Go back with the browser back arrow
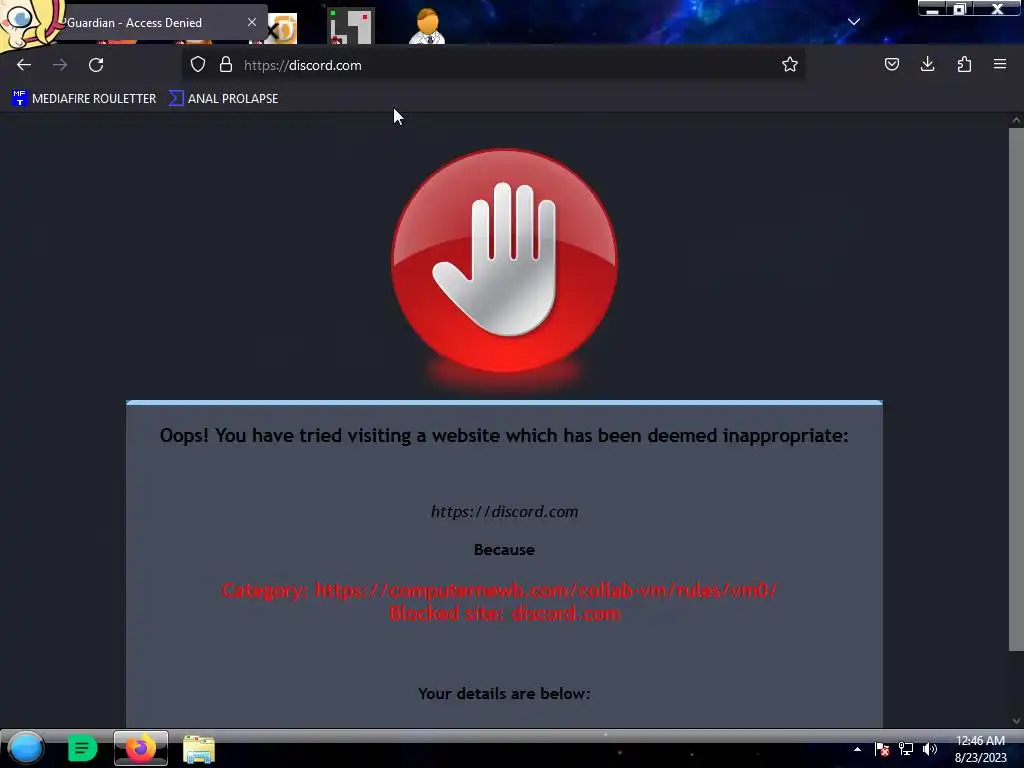The height and width of the screenshot is (768, 1024). tap(24, 65)
